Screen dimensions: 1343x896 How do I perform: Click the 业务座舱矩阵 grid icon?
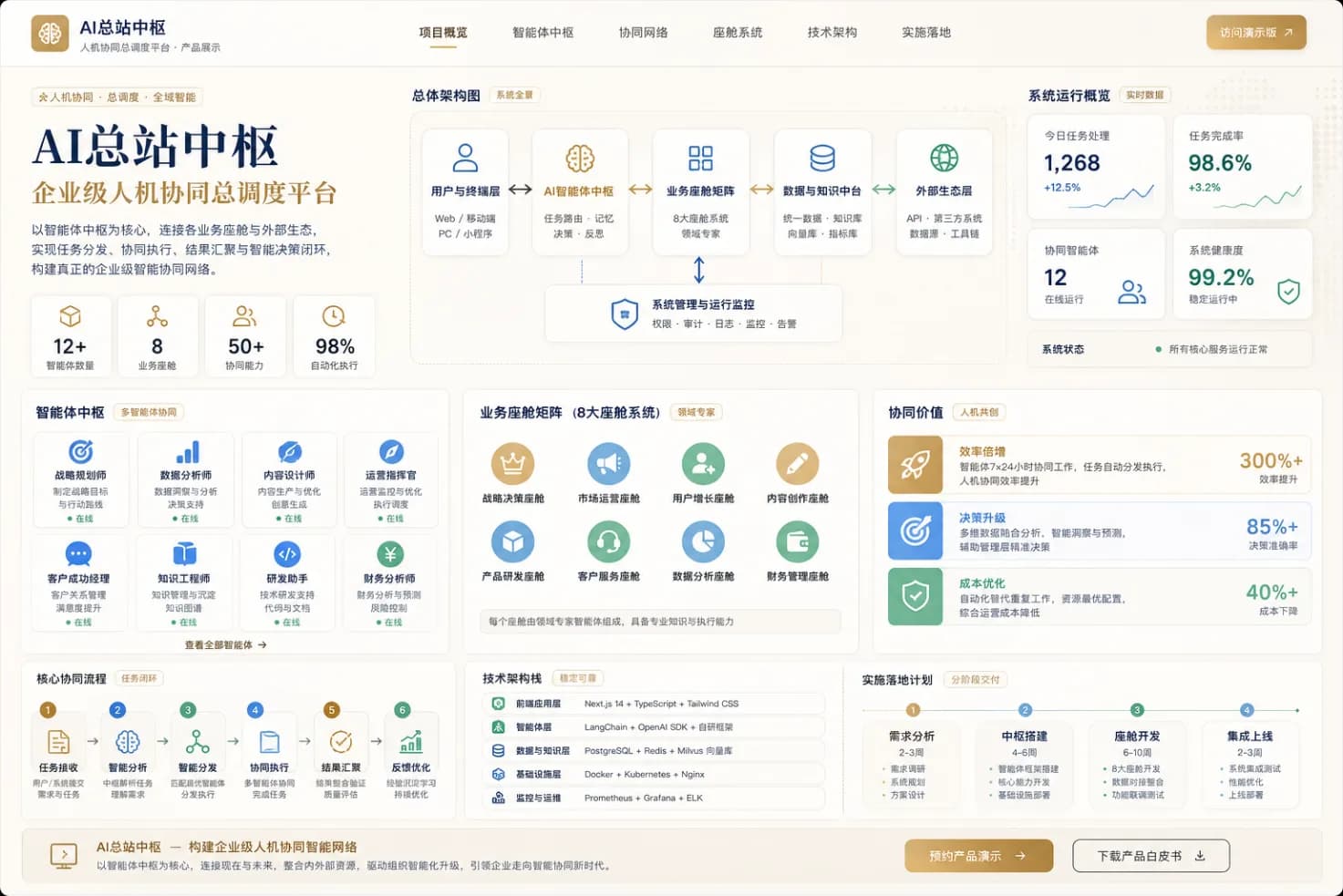coord(700,158)
